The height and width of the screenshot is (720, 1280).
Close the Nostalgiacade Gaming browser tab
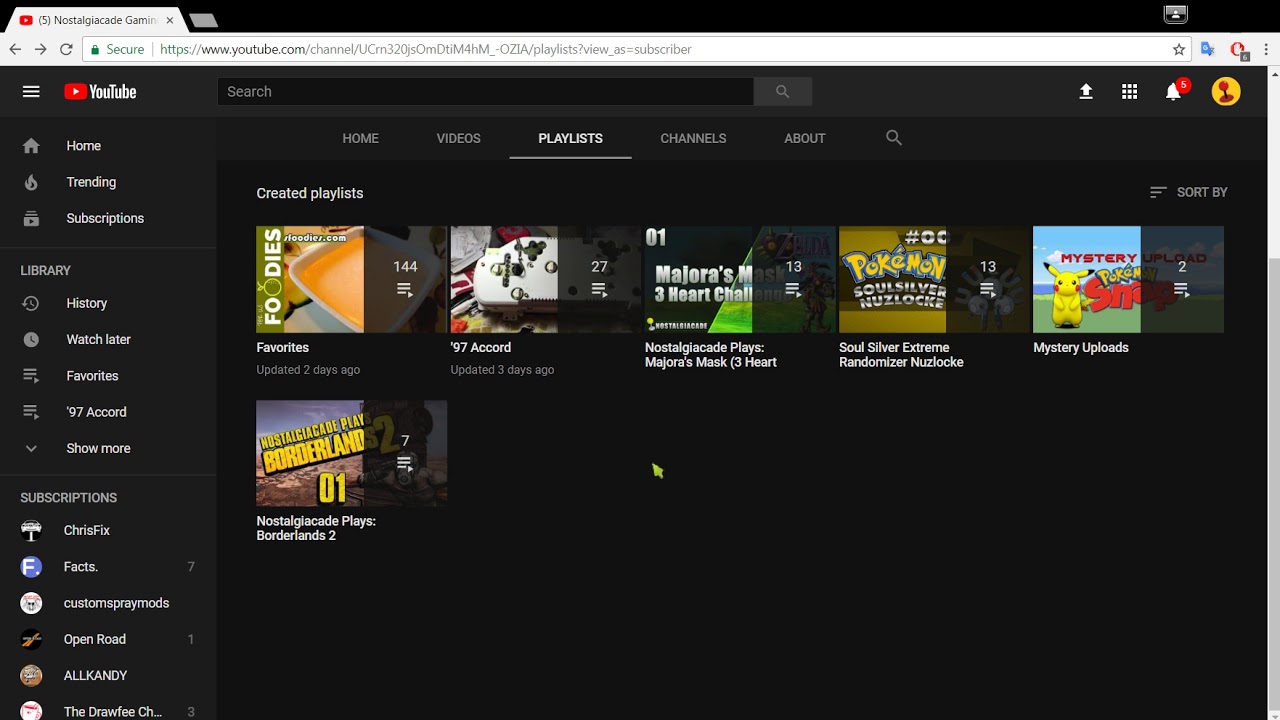(170, 20)
